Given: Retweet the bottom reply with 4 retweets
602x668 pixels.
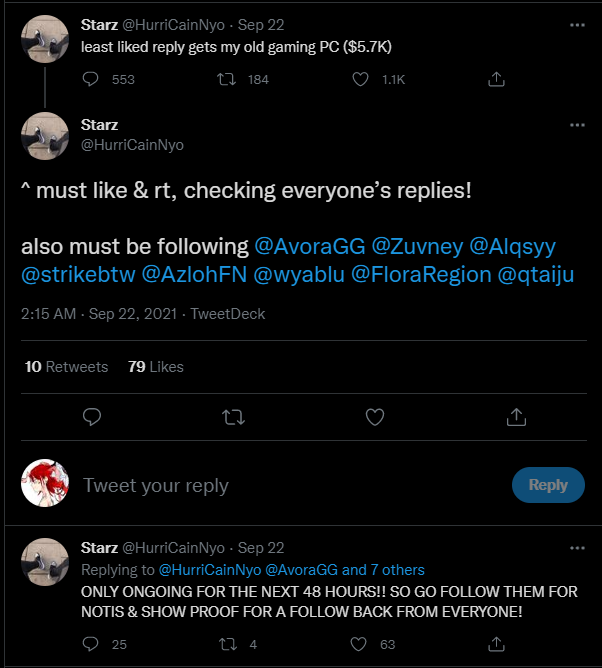Looking at the screenshot, I should pyautogui.click(x=226, y=645).
